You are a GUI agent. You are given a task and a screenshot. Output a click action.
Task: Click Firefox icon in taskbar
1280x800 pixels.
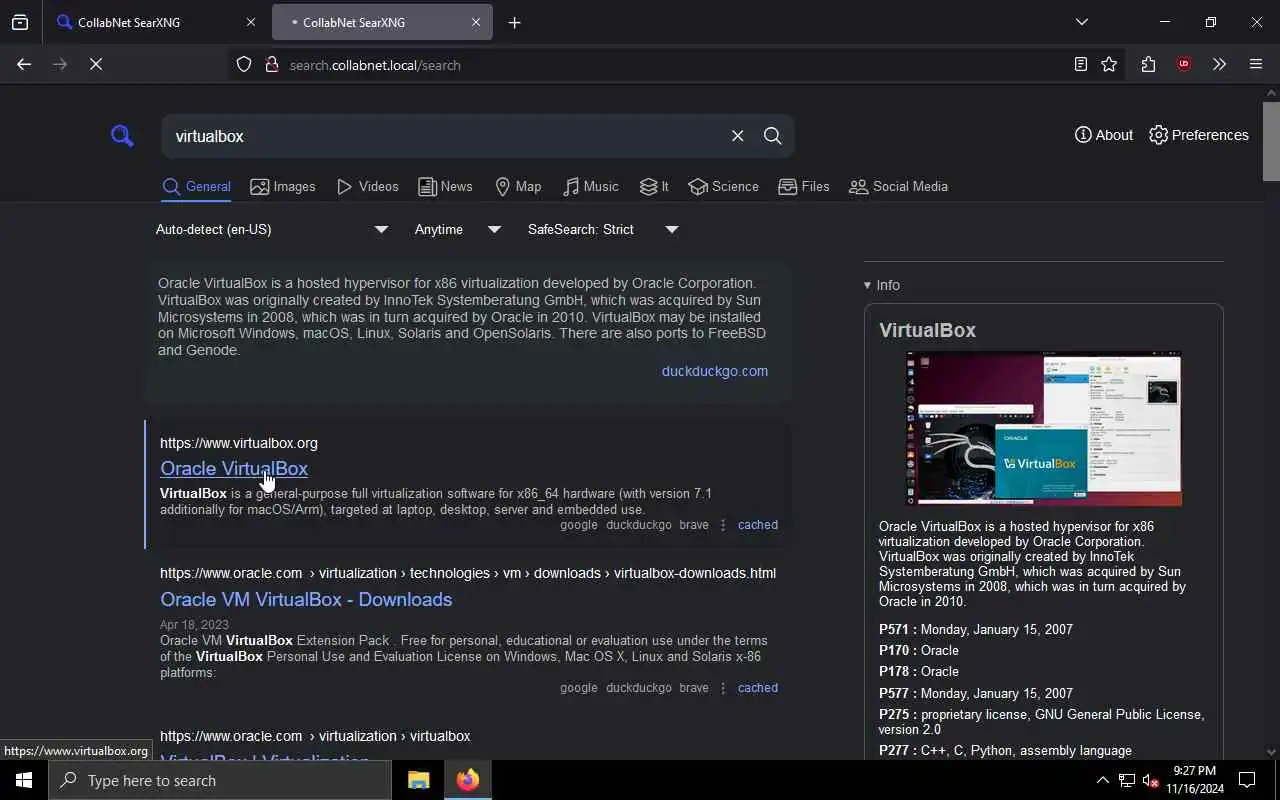[468, 780]
